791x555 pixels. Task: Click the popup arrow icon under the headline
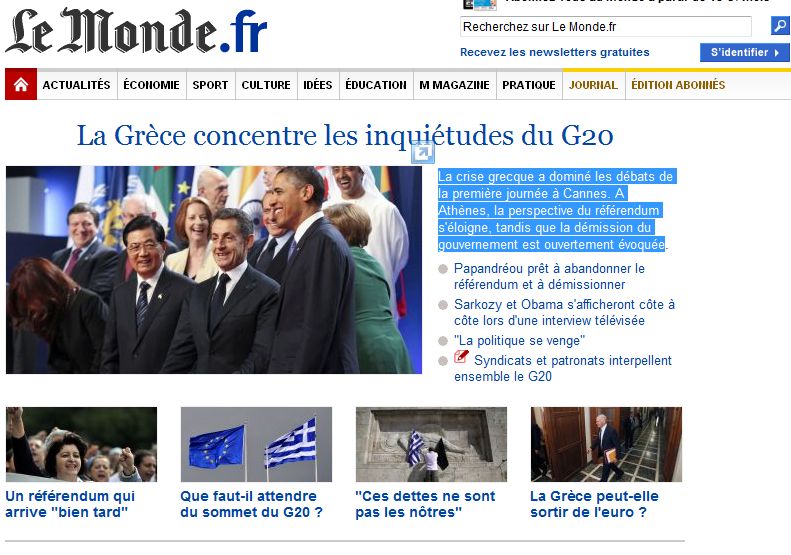(x=422, y=152)
